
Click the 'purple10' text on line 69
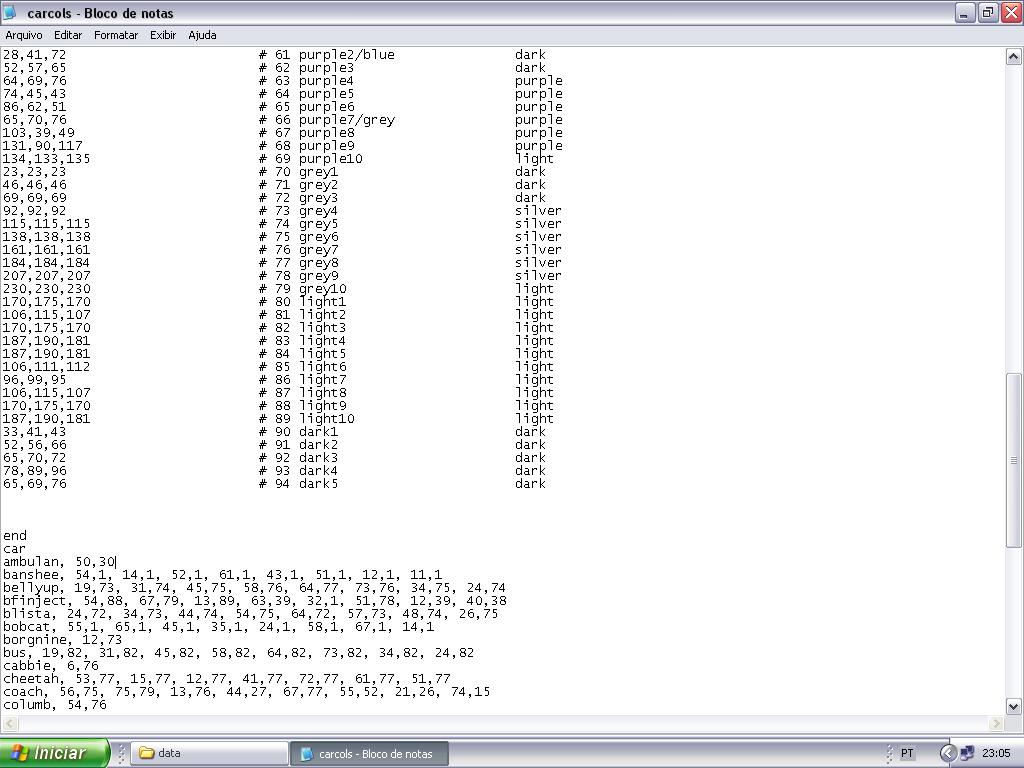click(x=330, y=159)
